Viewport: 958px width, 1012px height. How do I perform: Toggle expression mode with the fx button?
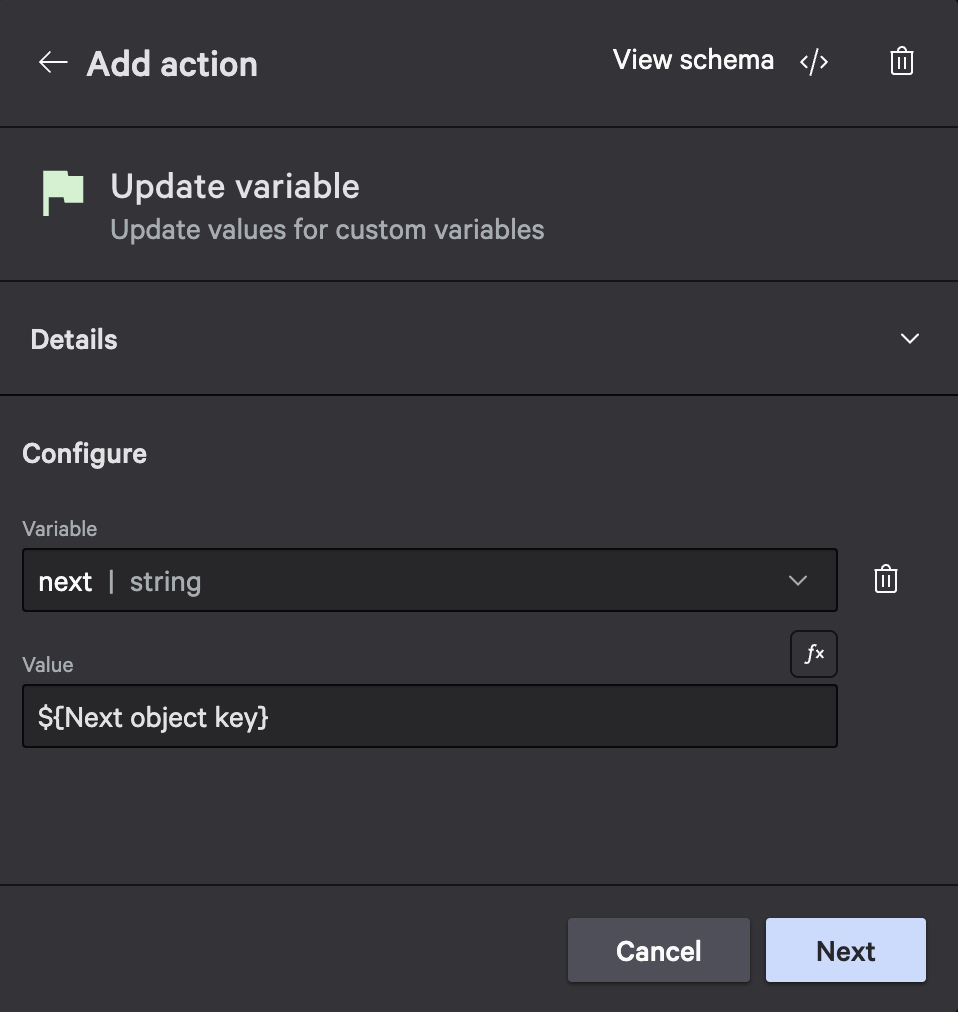813,653
